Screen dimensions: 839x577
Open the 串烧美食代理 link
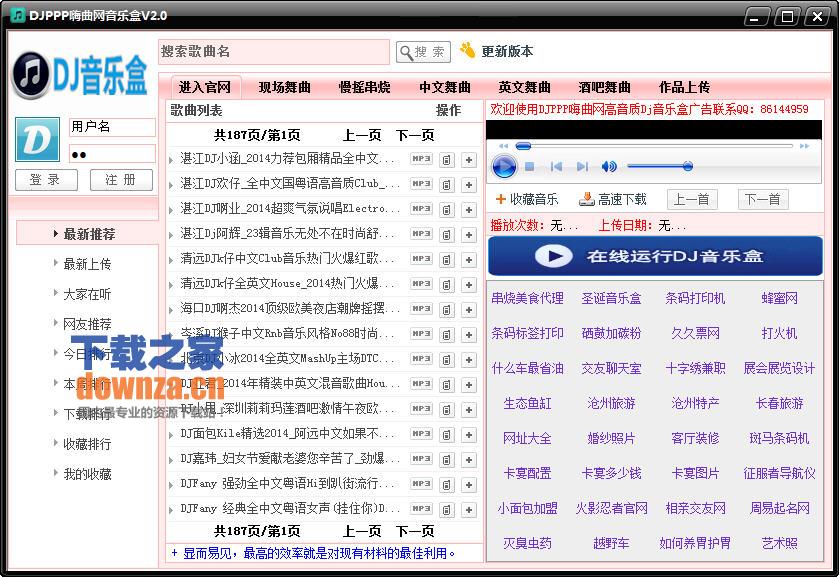527,298
